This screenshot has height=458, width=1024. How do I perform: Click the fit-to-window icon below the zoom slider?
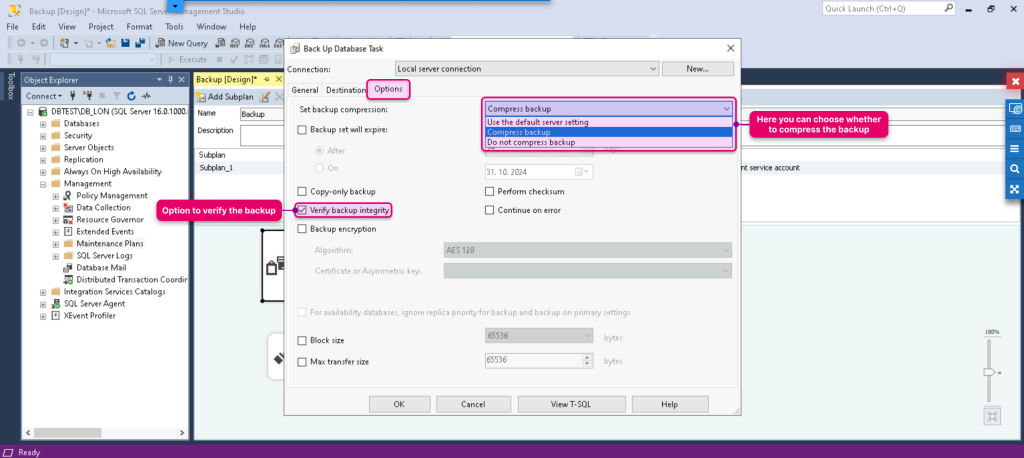coord(991,416)
